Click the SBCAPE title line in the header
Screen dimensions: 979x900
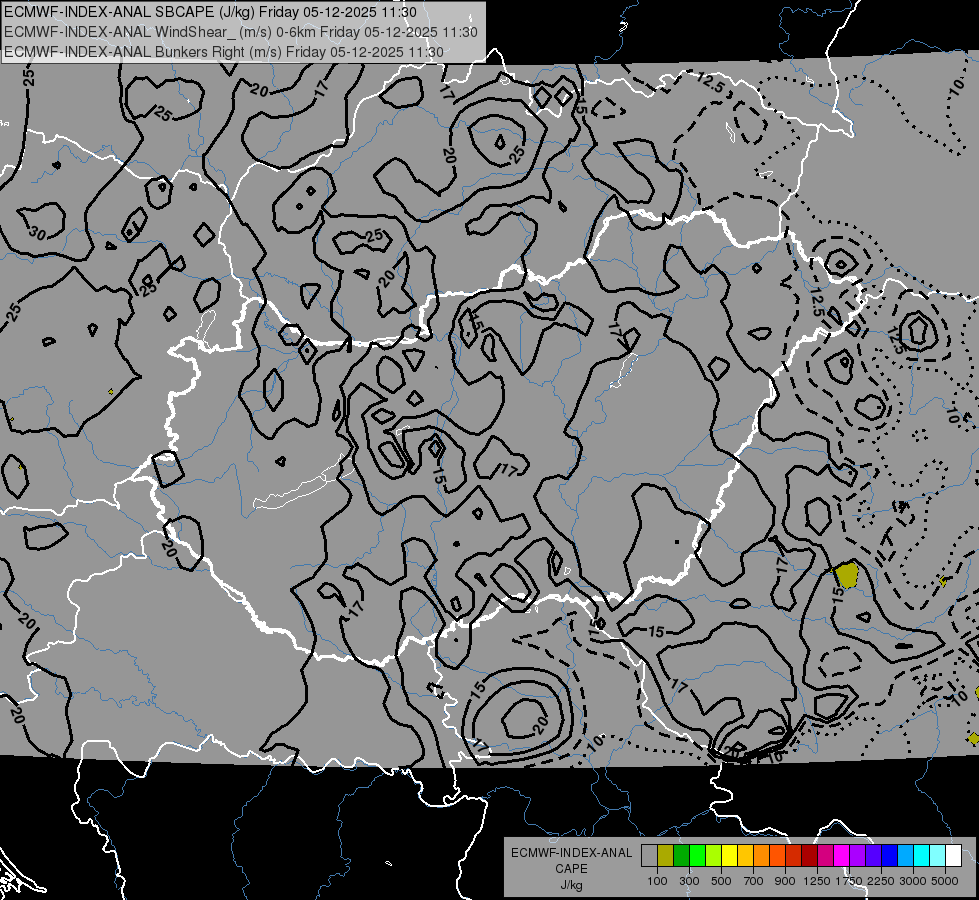pyautogui.click(x=210, y=12)
